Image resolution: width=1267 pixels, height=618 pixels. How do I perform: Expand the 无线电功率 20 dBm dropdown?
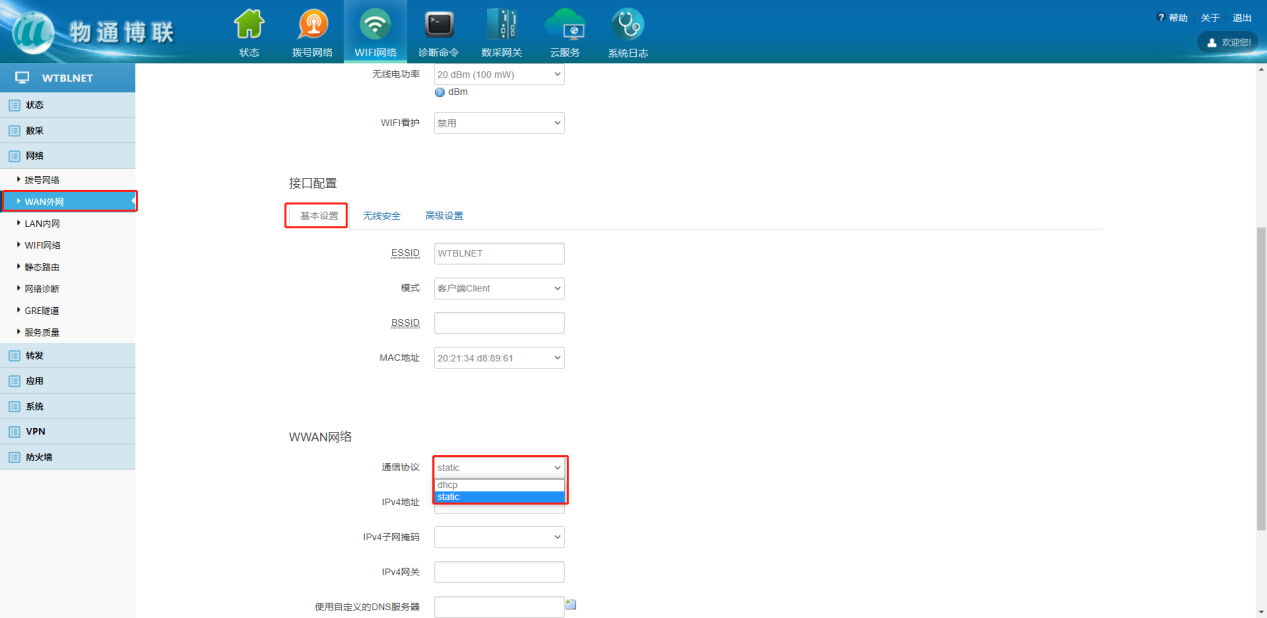coord(499,75)
